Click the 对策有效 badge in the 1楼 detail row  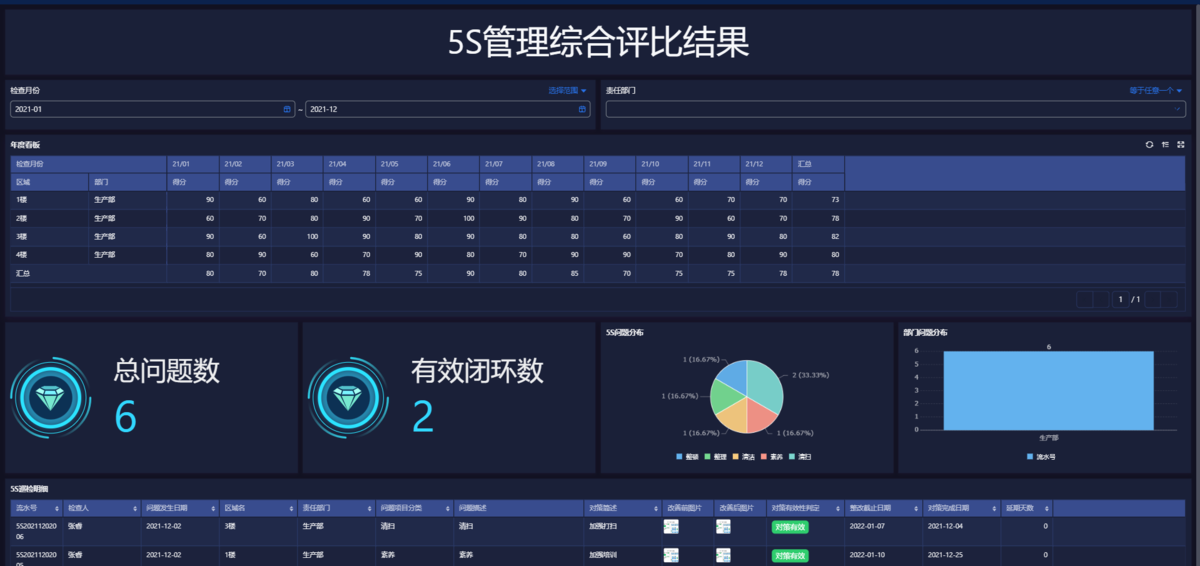(789, 555)
